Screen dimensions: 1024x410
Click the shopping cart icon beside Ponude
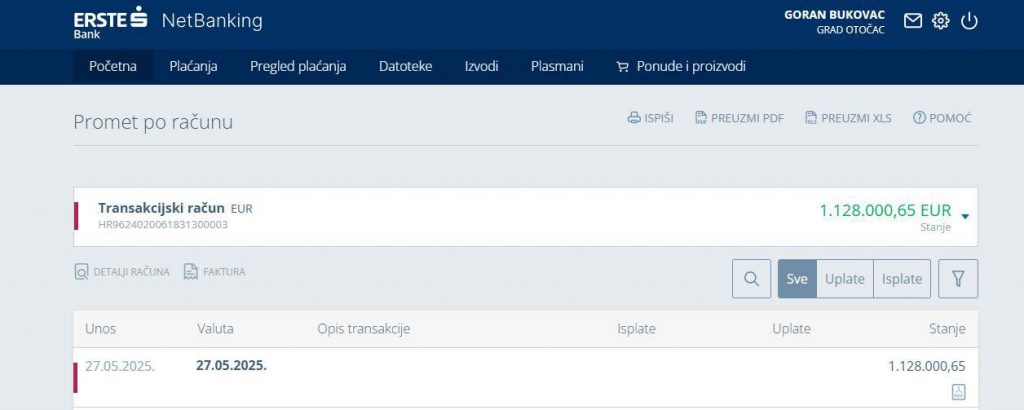coord(623,67)
